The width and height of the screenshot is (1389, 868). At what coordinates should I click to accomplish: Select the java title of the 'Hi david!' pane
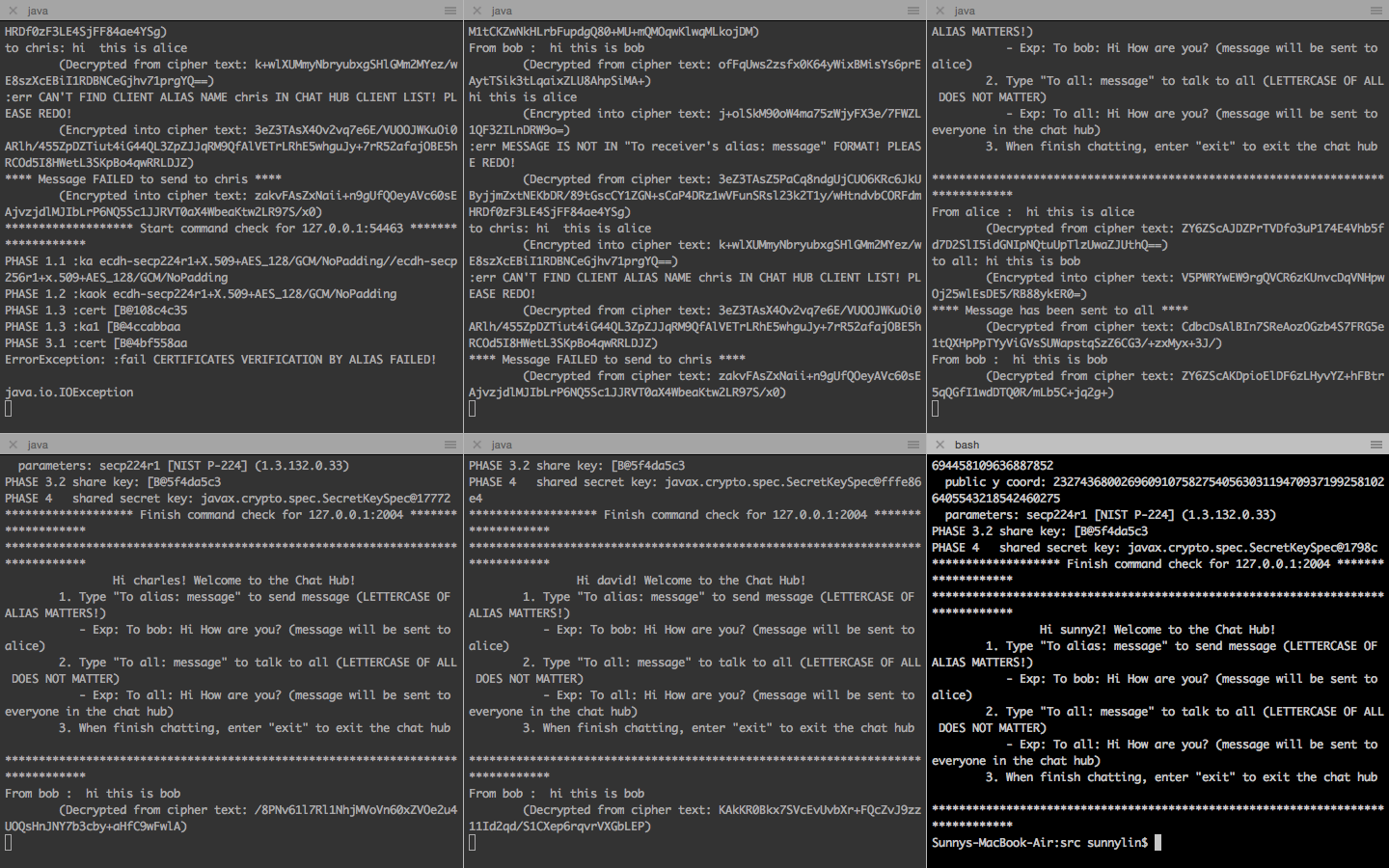click(502, 445)
